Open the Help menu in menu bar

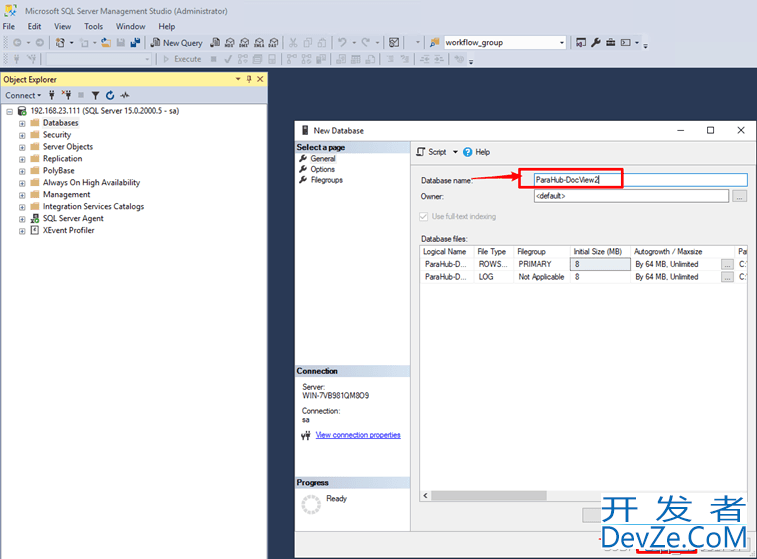167,27
